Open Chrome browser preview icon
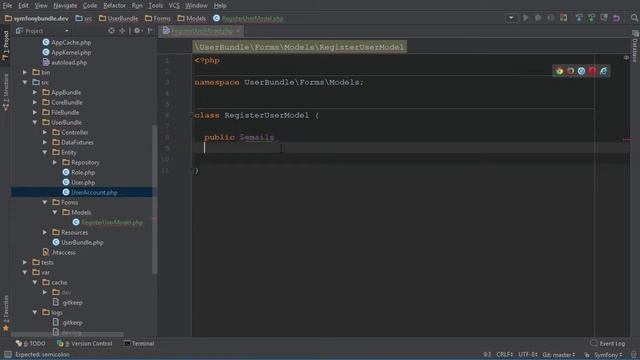 [559, 71]
